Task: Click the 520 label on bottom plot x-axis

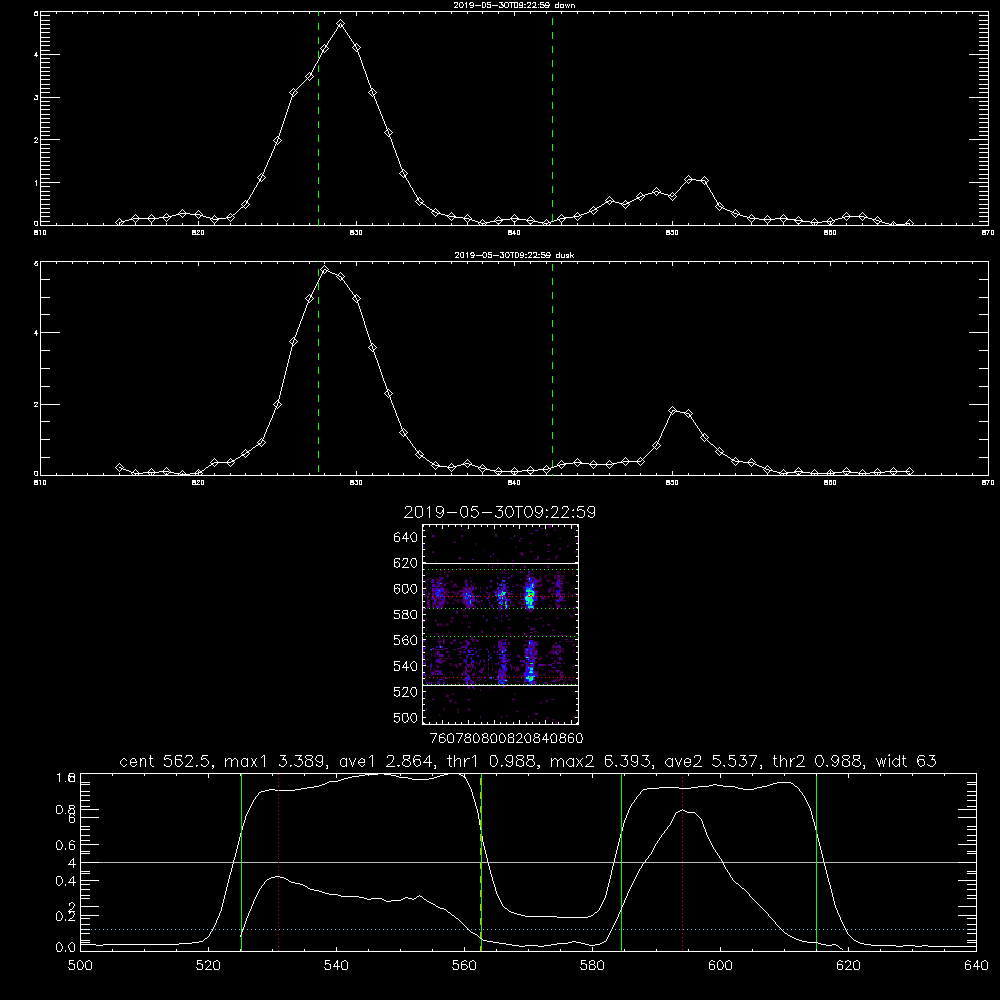Action: (x=209, y=966)
